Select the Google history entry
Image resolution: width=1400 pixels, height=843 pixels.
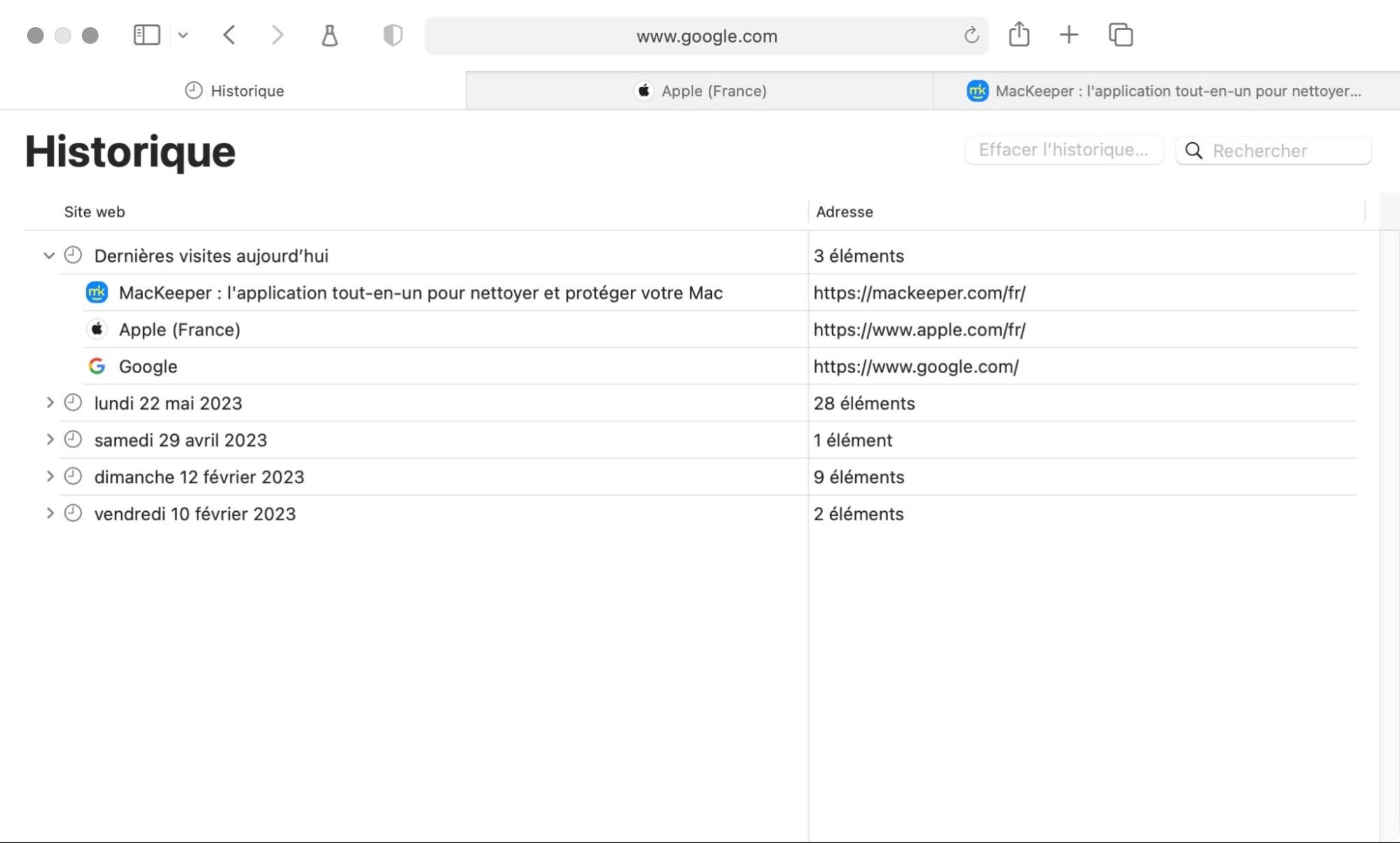720,366
